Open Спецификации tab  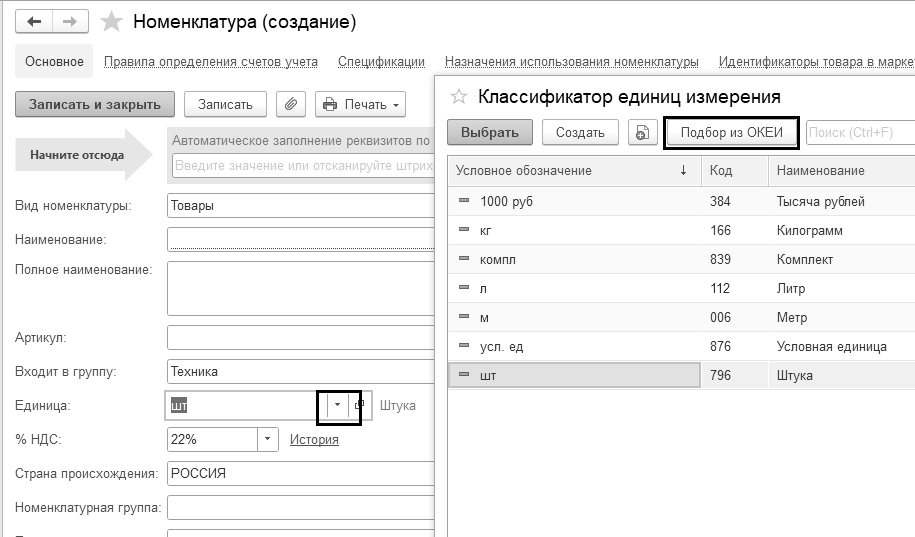coord(381,61)
